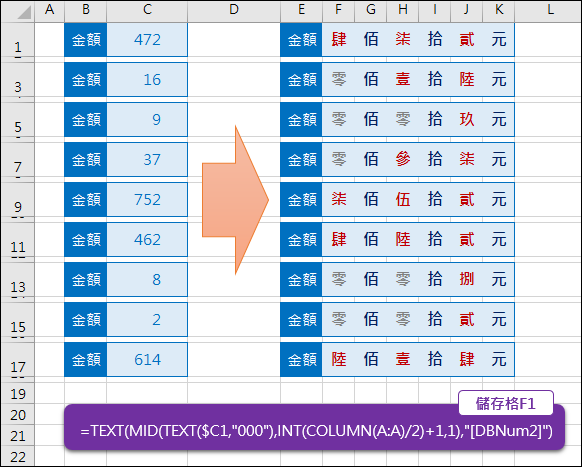Click the red 壹 cell in row 3
582x467 pixels.
coord(402,79)
